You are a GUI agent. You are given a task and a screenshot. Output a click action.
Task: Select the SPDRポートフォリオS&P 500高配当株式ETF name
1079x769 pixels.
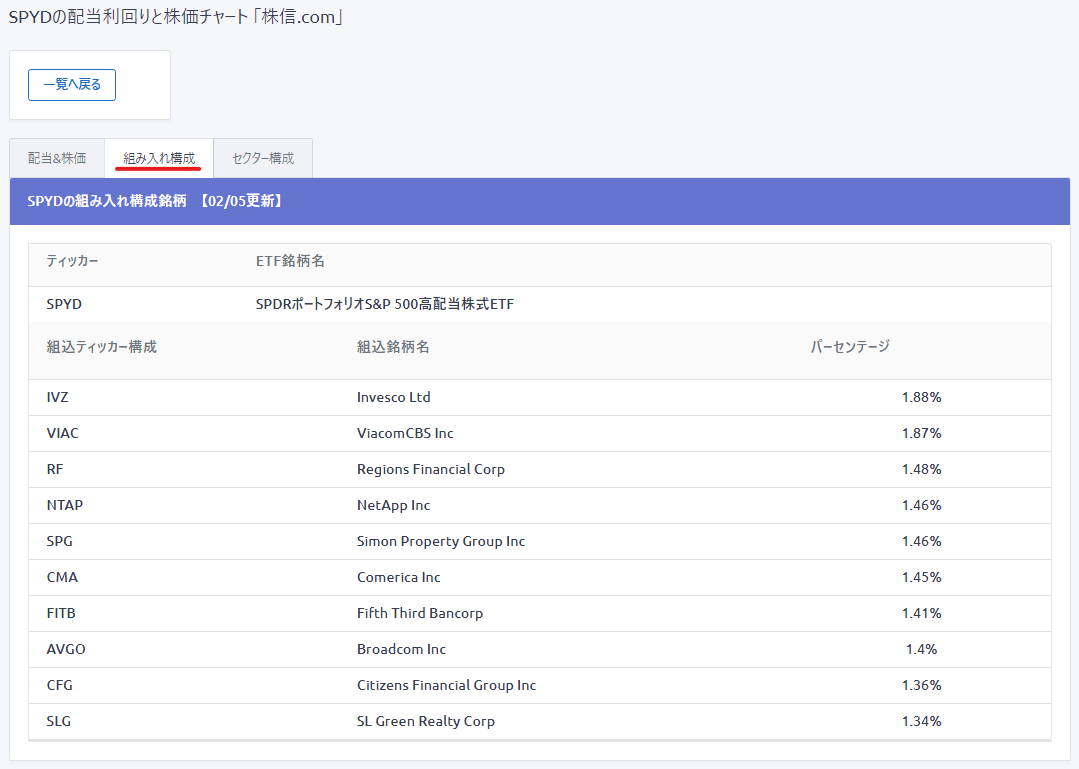385,304
